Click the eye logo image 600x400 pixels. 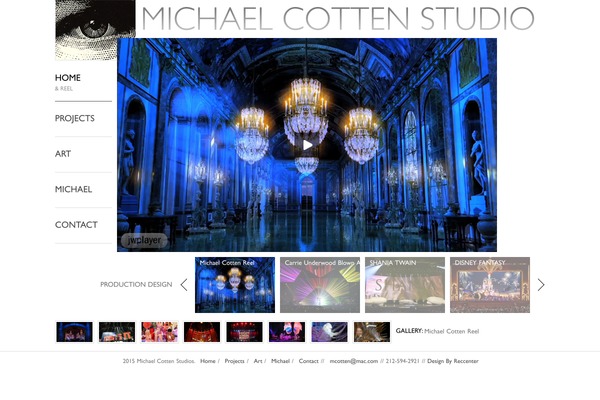coord(95,30)
